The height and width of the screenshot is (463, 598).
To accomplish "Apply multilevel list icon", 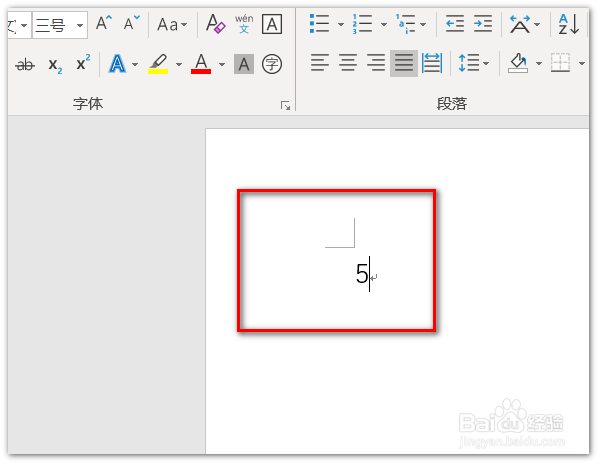I will pos(406,24).
